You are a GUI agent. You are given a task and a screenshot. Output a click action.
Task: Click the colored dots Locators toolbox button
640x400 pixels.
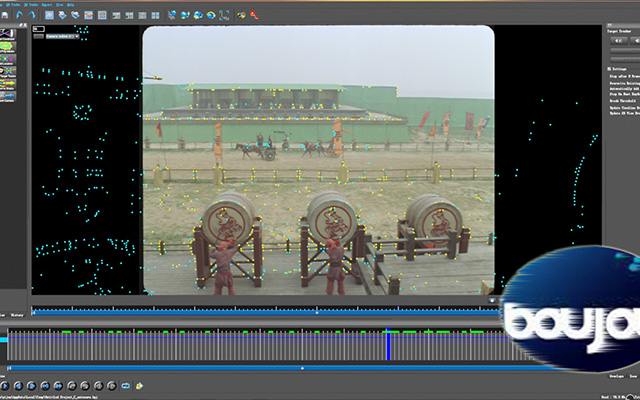pyautogui.click(x=7, y=60)
